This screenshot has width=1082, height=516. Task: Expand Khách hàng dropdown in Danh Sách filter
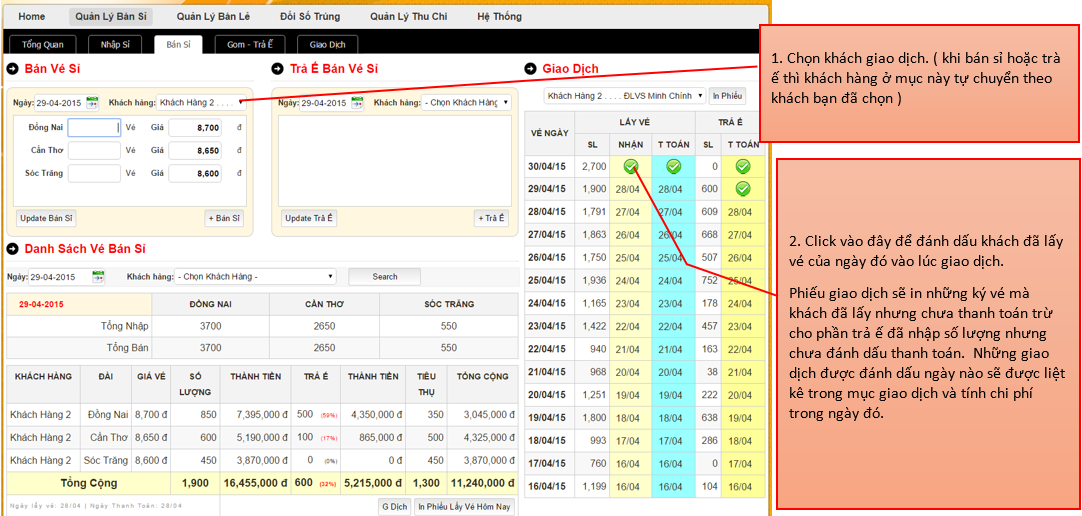pos(255,277)
